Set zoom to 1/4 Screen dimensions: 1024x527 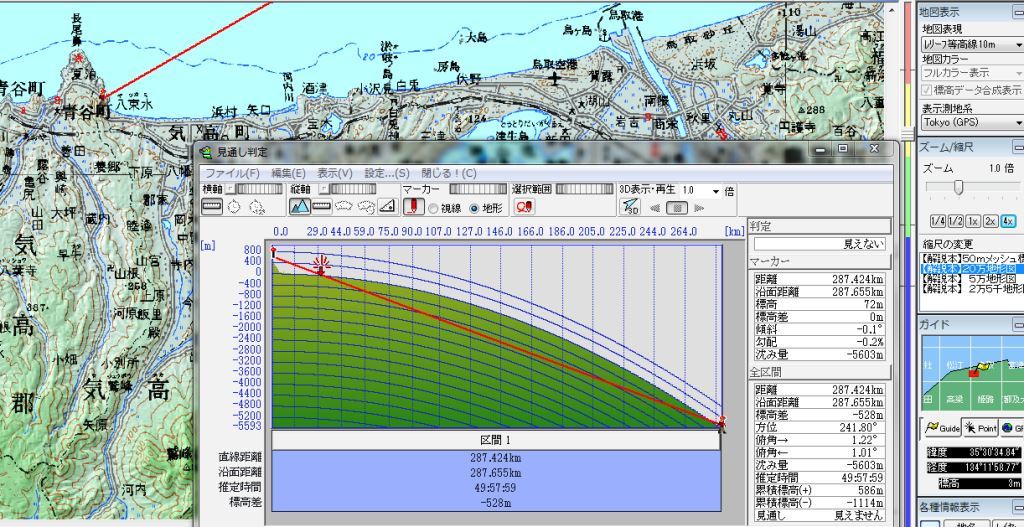click(x=938, y=221)
